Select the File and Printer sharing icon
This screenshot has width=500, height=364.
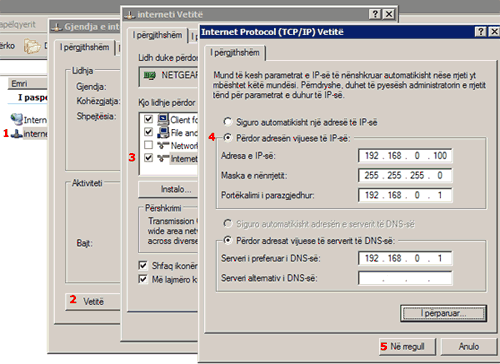pos(163,132)
